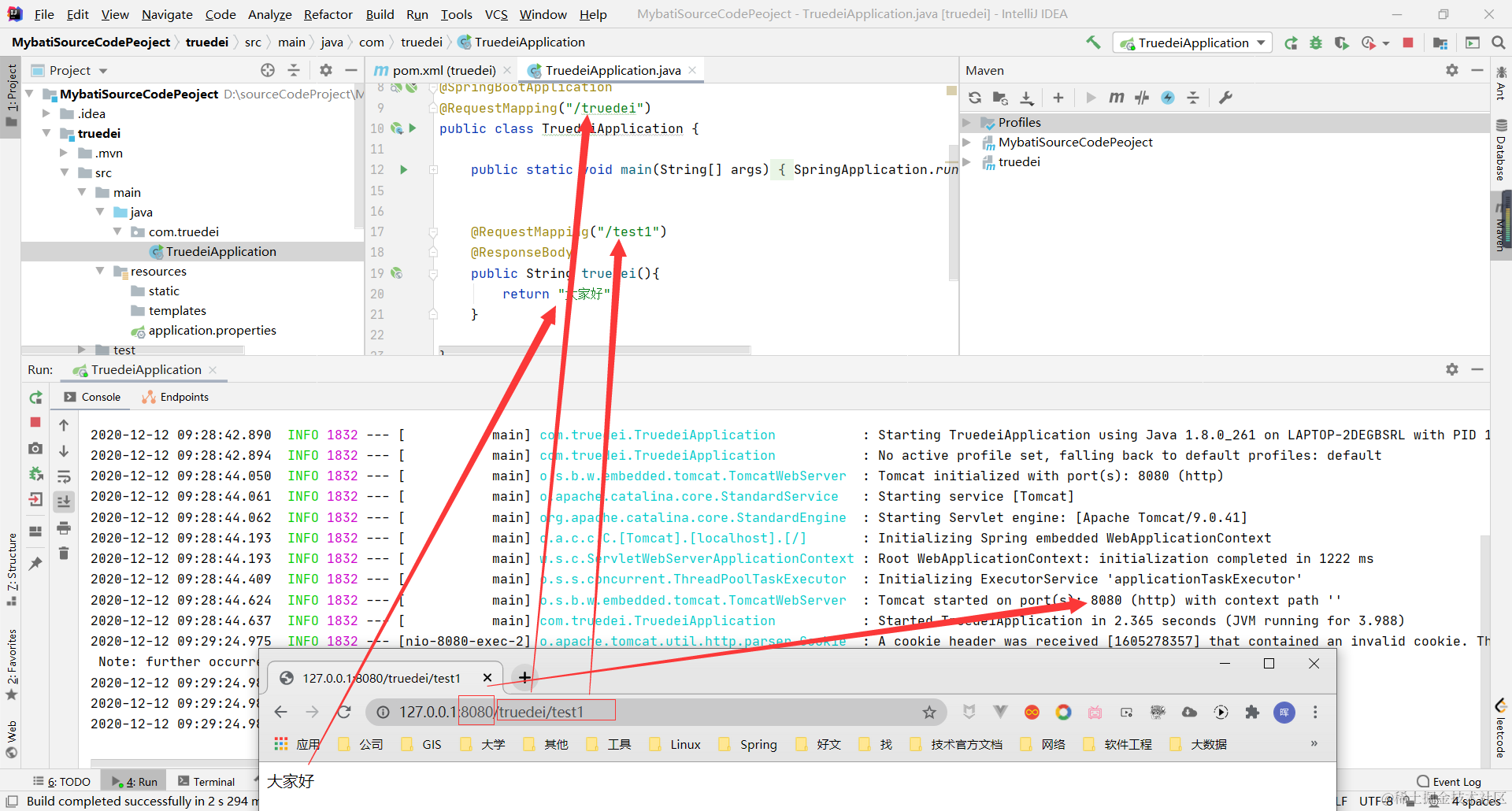The height and width of the screenshot is (811, 1512).
Task: Click the up arrow in console toolbar
Action: [x=64, y=425]
